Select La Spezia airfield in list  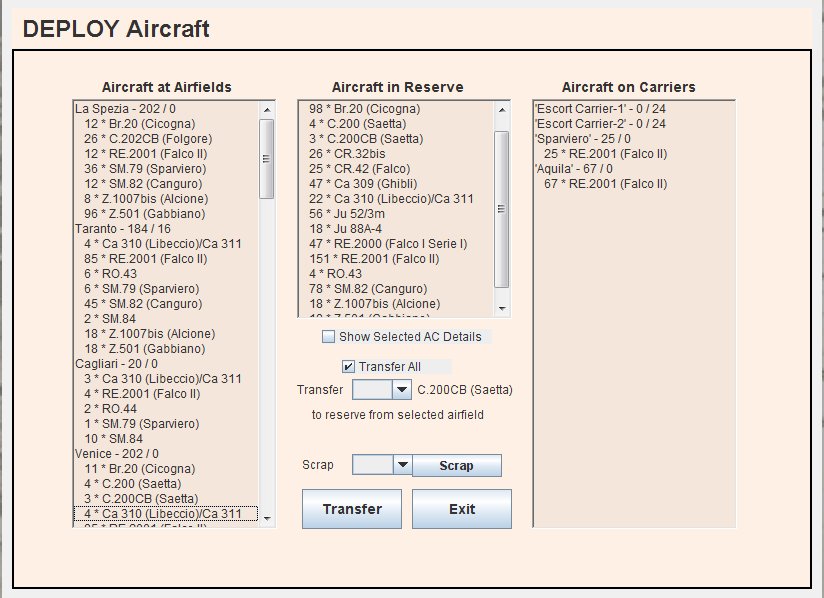click(125, 109)
